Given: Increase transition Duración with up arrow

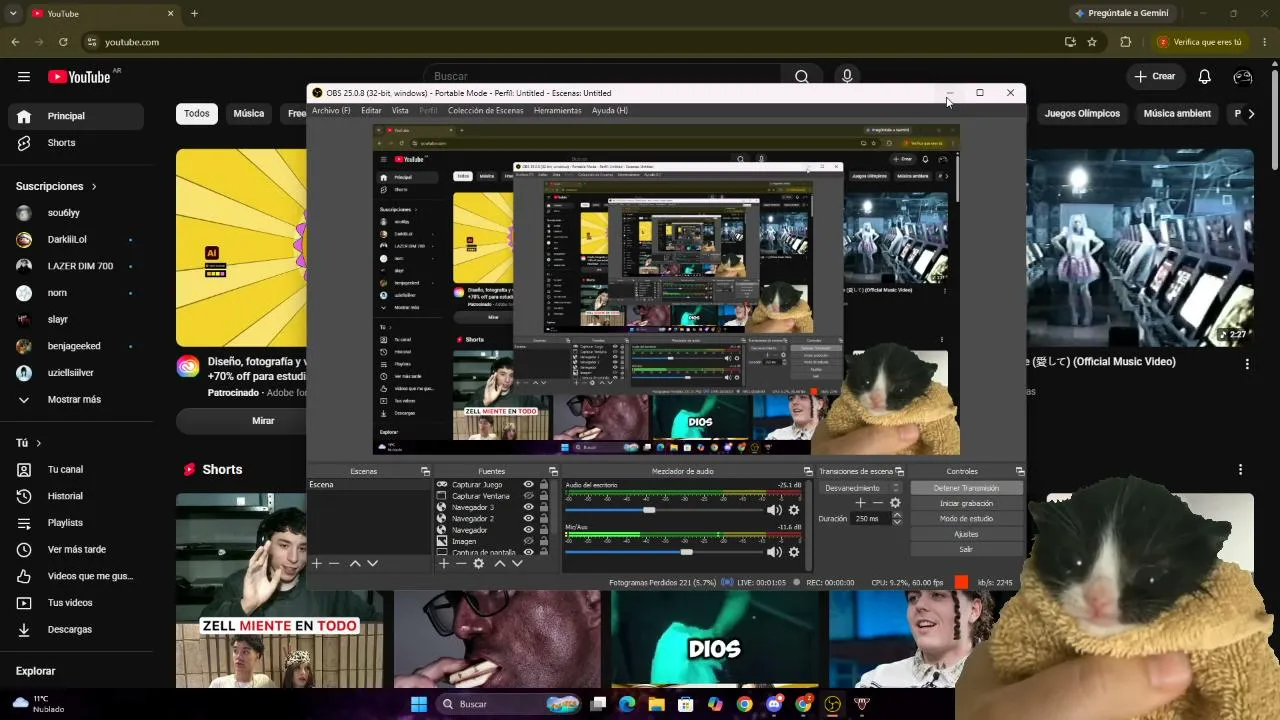Looking at the screenshot, I should pyautogui.click(x=897, y=515).
